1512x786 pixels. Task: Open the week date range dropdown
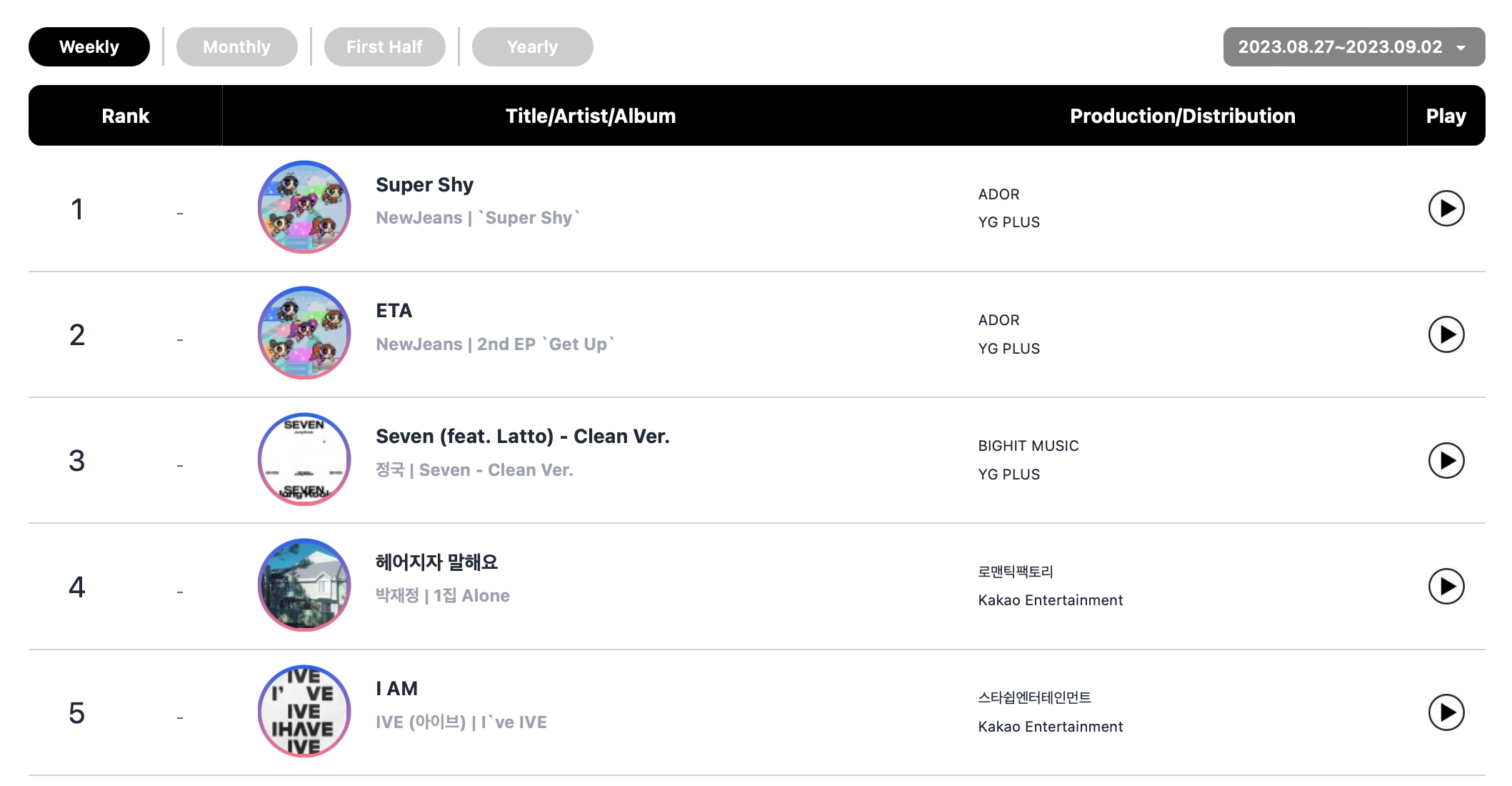pos(1353,47)
